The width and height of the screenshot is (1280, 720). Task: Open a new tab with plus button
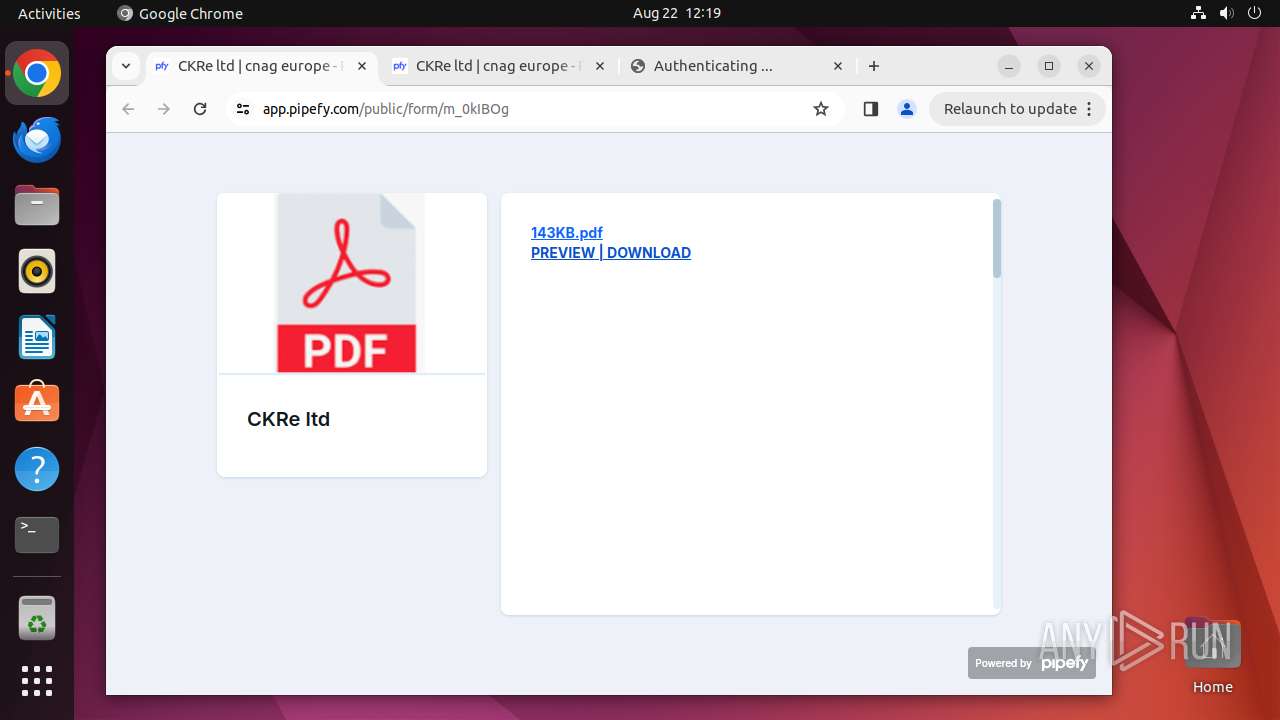[874, 66]
